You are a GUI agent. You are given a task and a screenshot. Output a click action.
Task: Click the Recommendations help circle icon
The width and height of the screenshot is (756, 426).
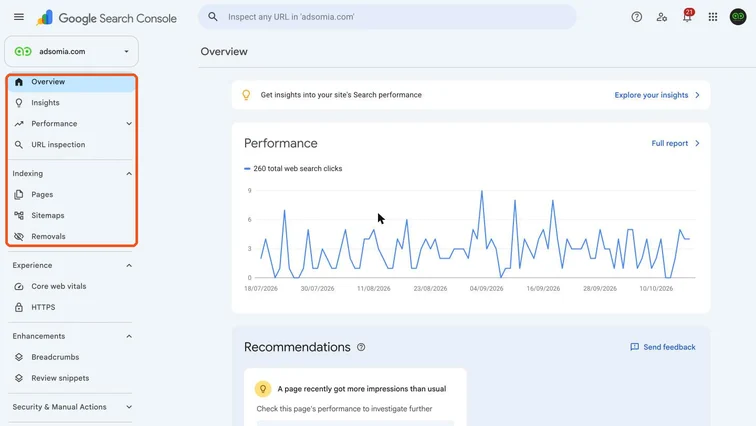click(x=361, y=347)
